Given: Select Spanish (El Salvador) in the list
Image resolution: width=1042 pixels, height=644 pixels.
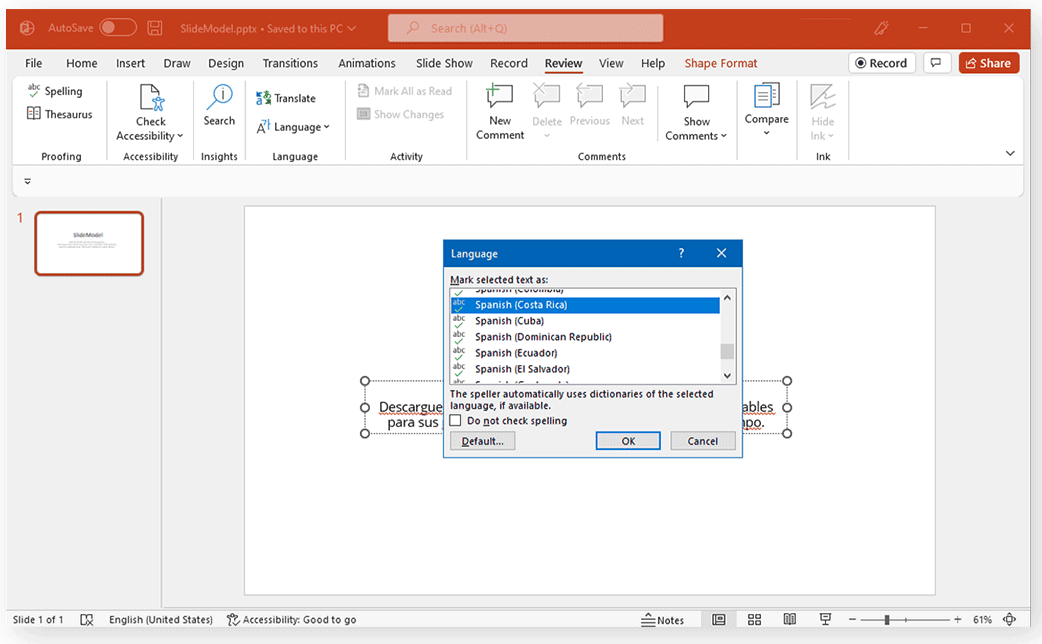Looking at the screenshot, I should click(585, 369).
